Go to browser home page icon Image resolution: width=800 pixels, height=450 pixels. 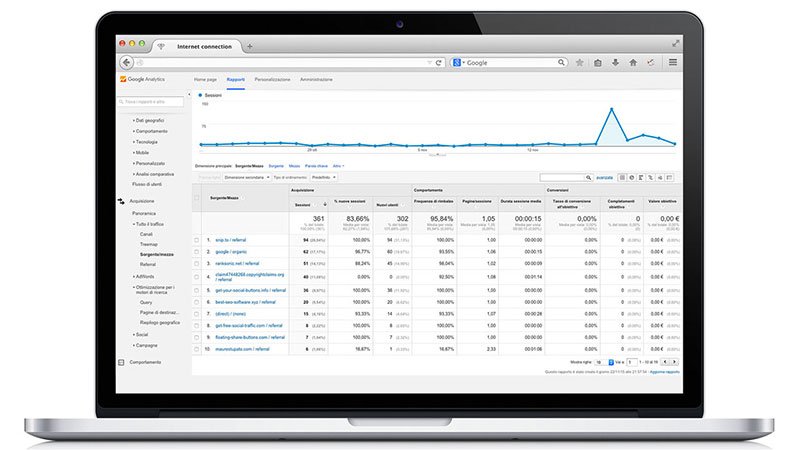tap(632, 62)
